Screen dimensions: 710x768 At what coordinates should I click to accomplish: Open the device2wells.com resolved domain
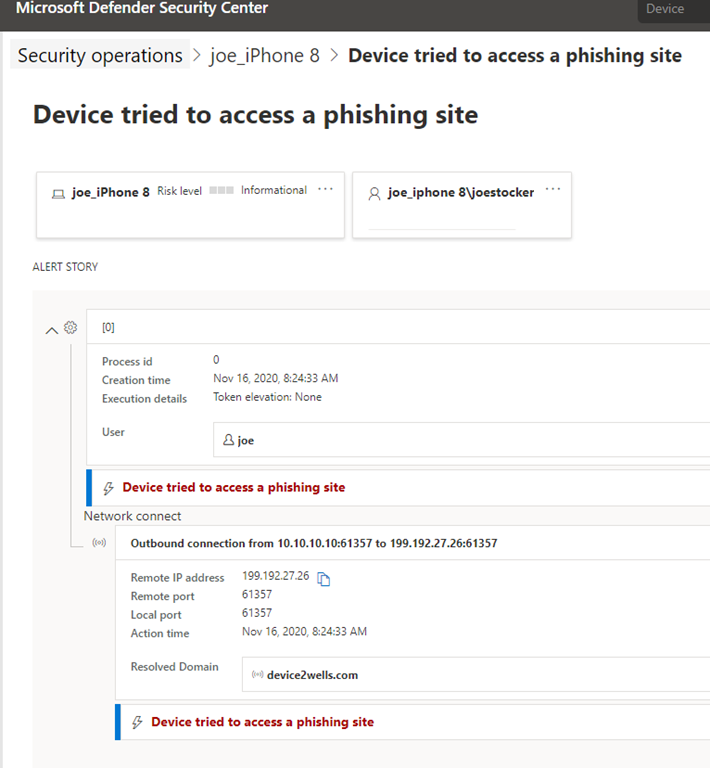[x=312, y=675]
